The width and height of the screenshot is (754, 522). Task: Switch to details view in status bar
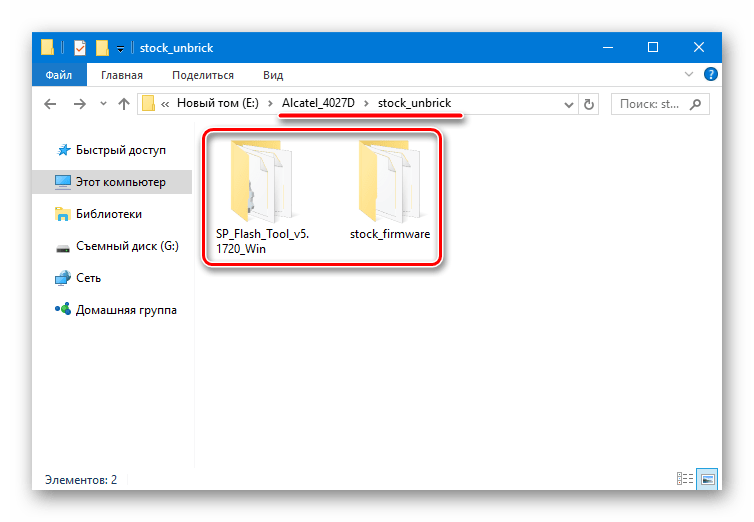click(x=685, y=479)
